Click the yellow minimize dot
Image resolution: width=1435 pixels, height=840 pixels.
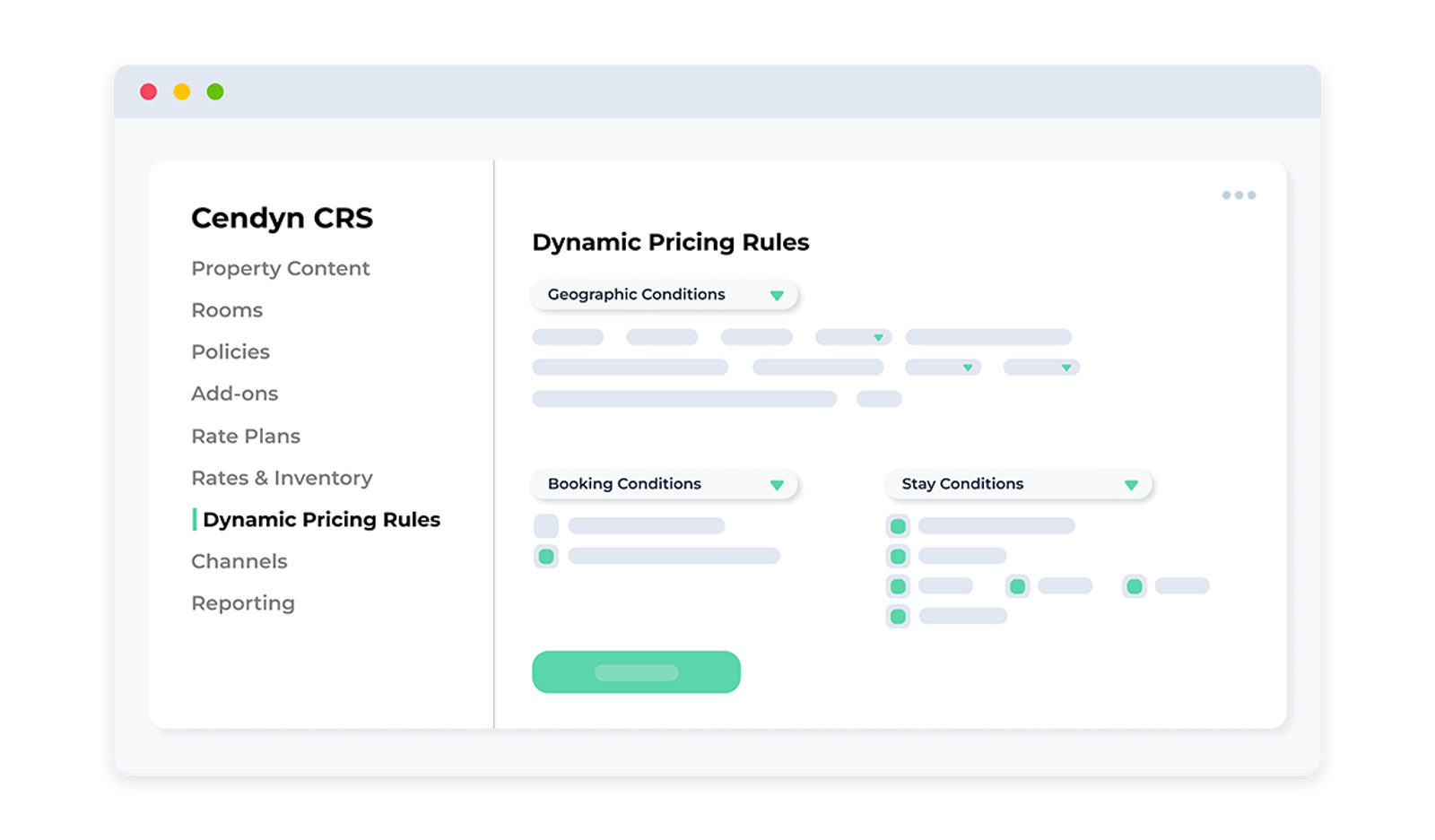(x=182, y=91)
